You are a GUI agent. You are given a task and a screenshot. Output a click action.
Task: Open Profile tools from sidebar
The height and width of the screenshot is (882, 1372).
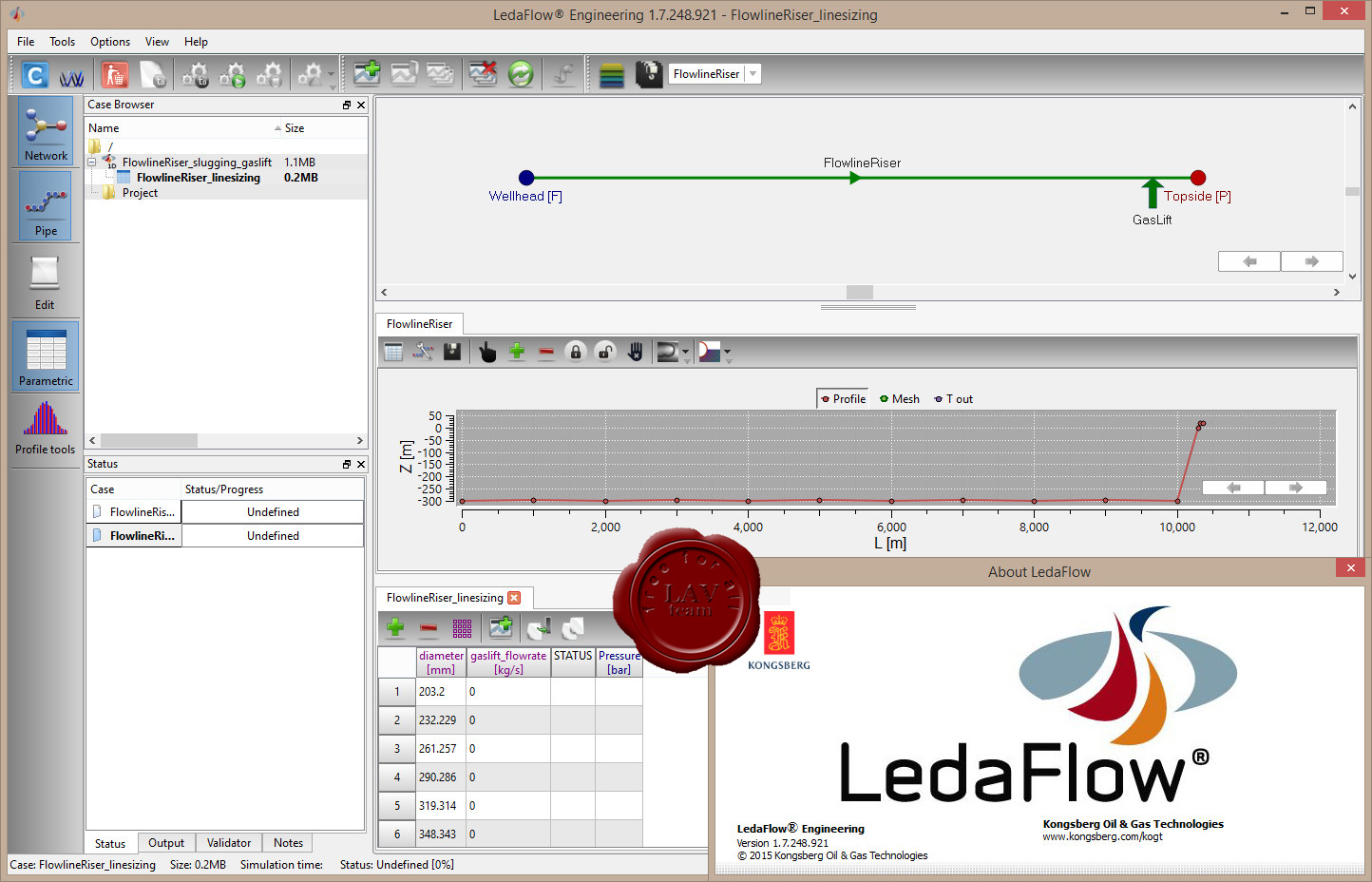pyautogui.click(x=45, y=428)
